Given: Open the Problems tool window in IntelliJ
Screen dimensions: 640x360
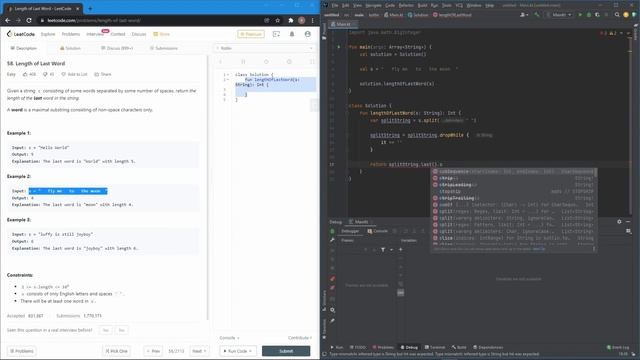Looking at the screenshot, I should point(383,347).
